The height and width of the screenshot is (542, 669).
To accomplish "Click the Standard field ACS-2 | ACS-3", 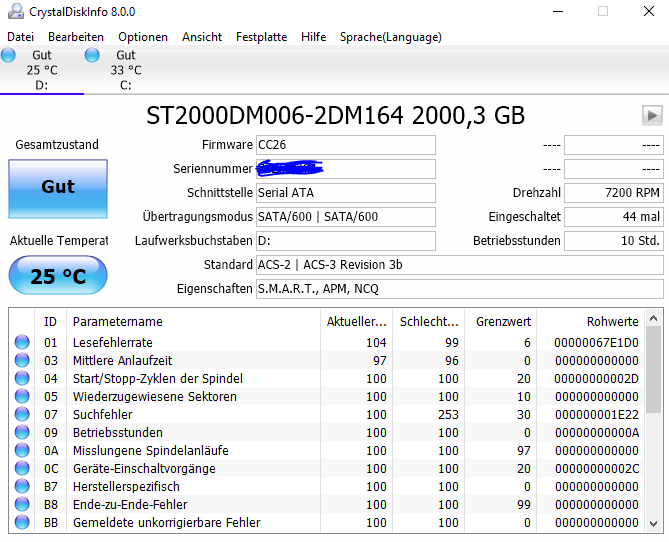I will point(460,265).
